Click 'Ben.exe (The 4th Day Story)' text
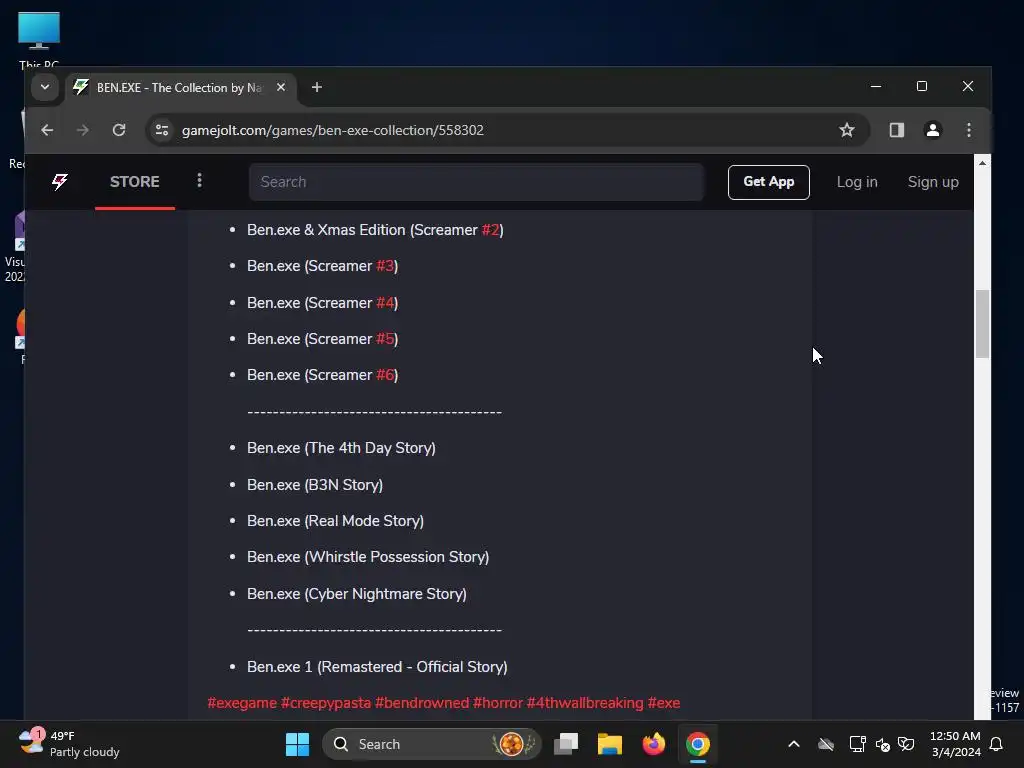This screenshot has width=1024, height=768. (341, 448)
